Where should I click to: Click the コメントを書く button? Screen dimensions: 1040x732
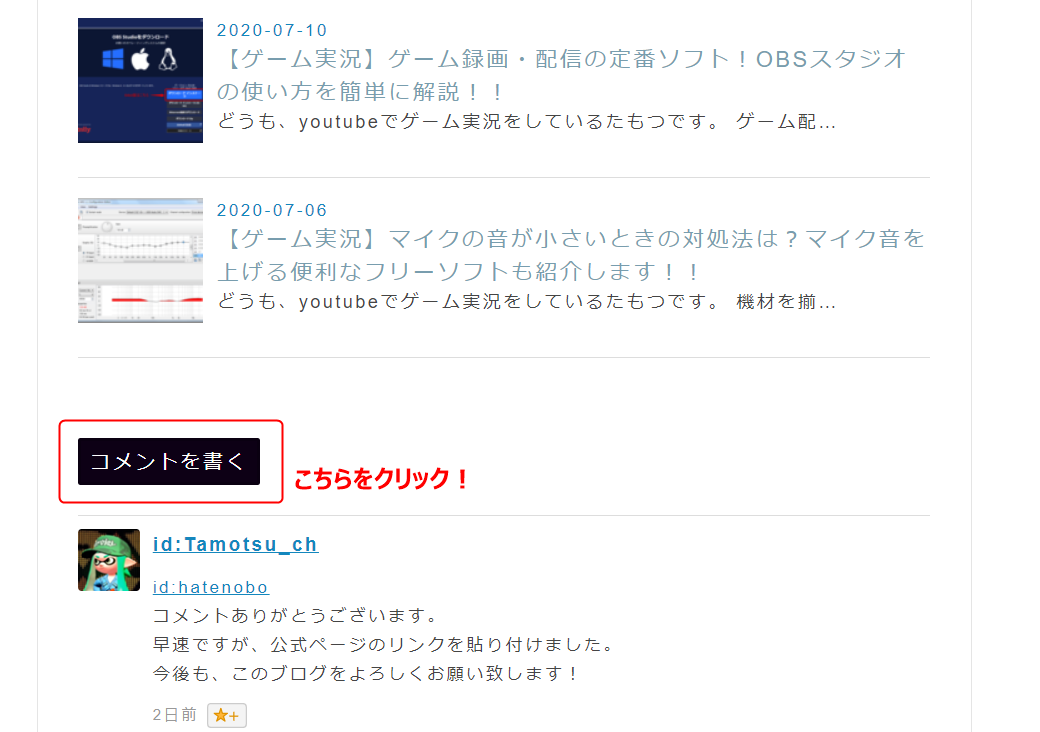(169, 461)
